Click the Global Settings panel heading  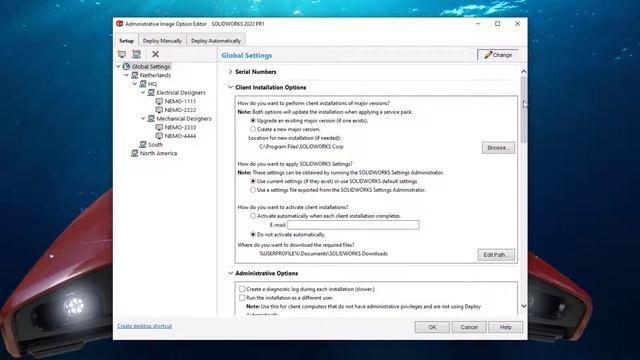pyautogui.click(x=247, y=56)
